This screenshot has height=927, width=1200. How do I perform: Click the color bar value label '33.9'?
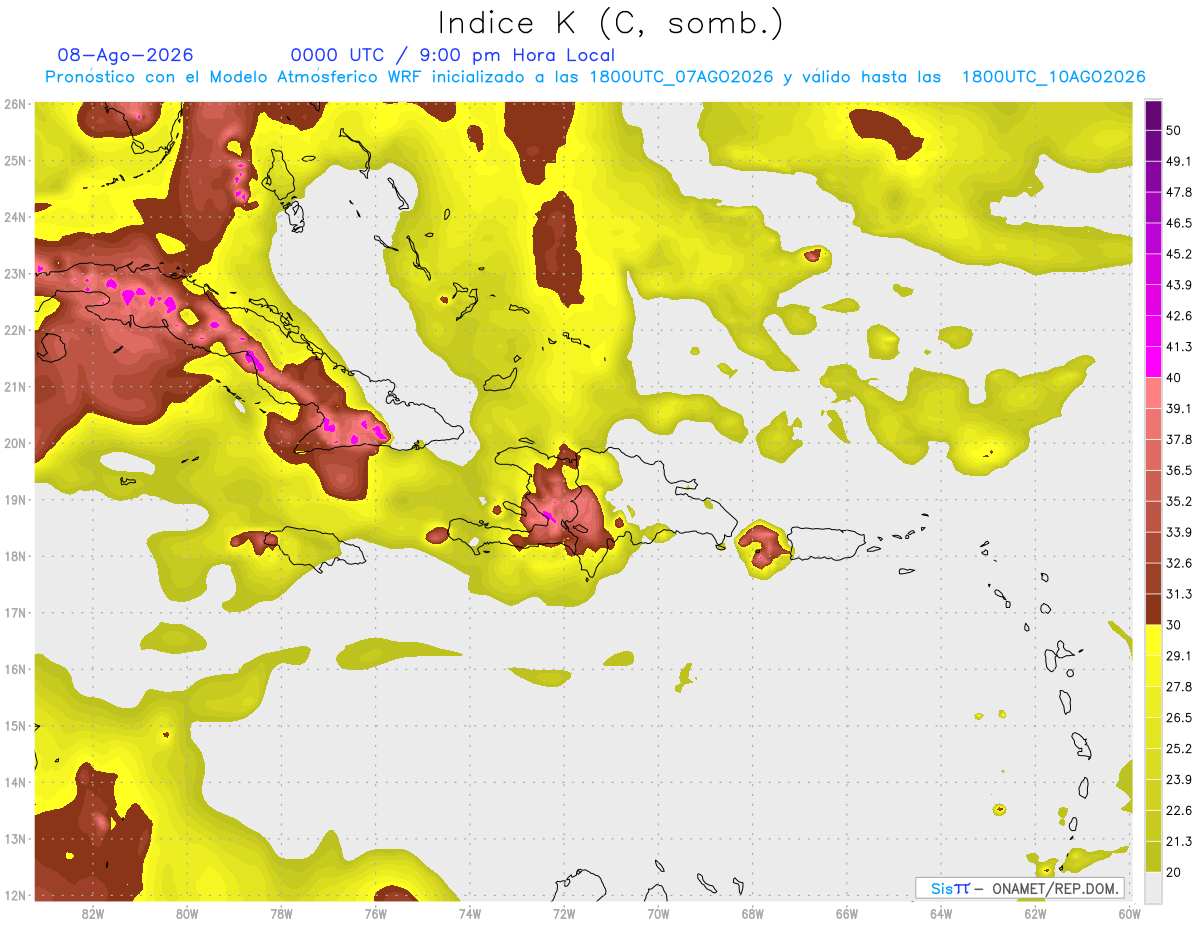(x=1179, y=532)
